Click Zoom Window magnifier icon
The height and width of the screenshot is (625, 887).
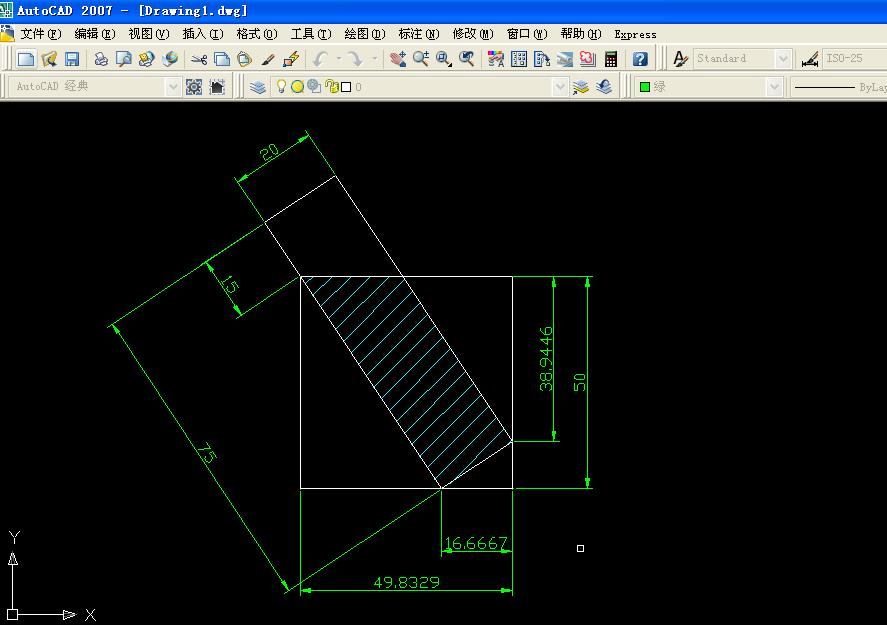pyautogui.click(x=444, y=59)
